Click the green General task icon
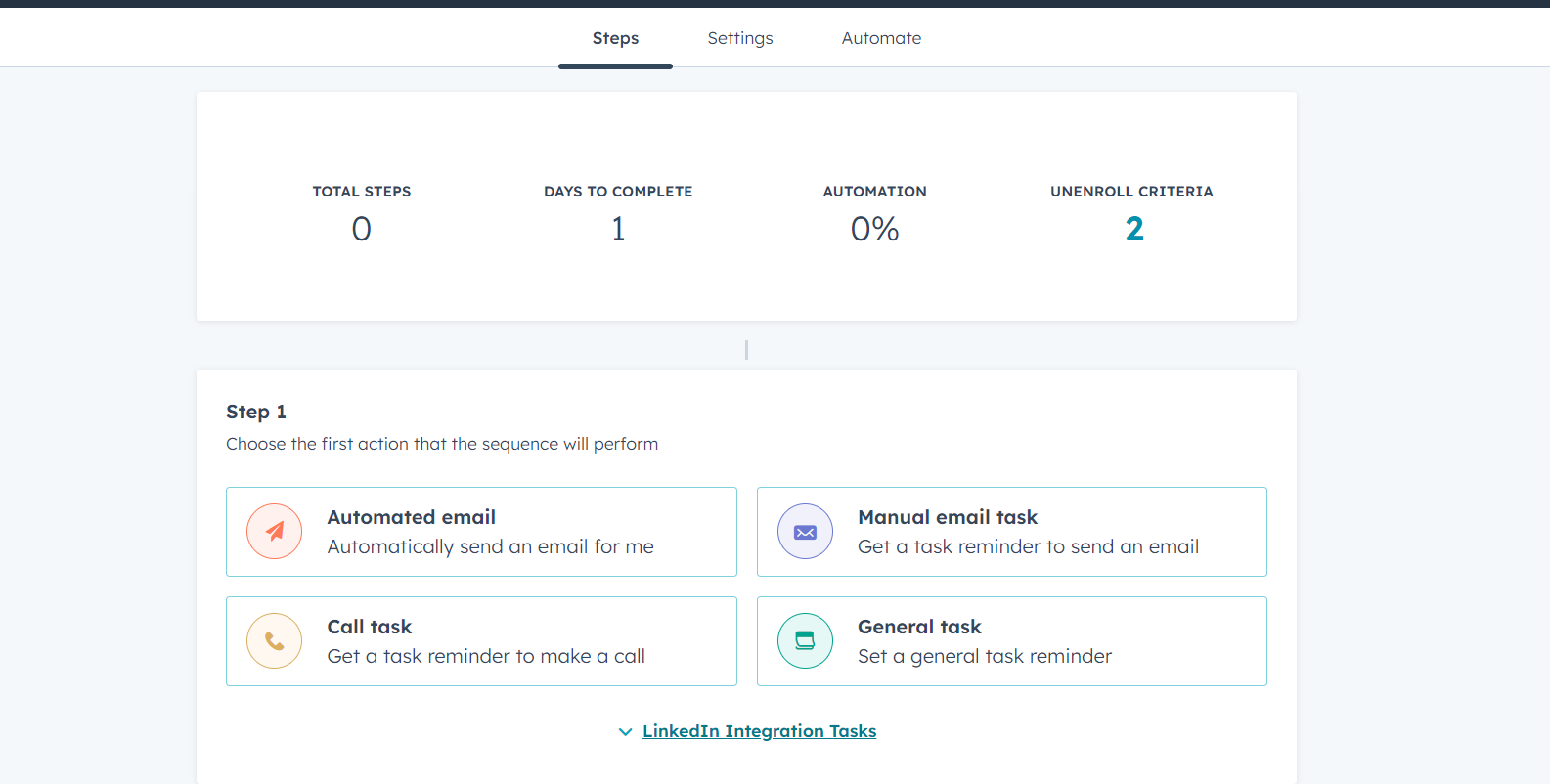Viewport: 1550px width, 784px height. 805,641
